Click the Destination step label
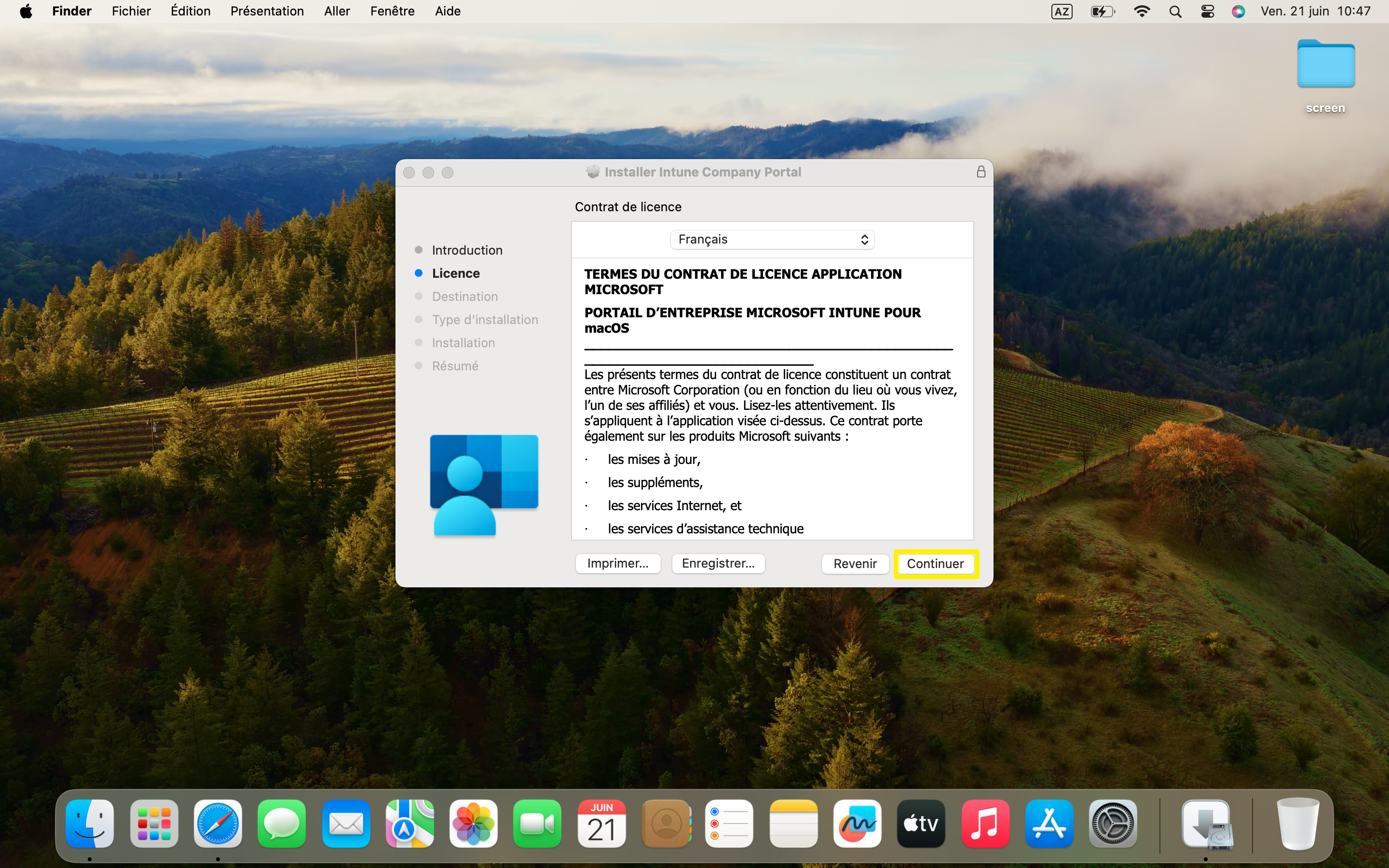The image size is (1389, 868). (465, 296)
